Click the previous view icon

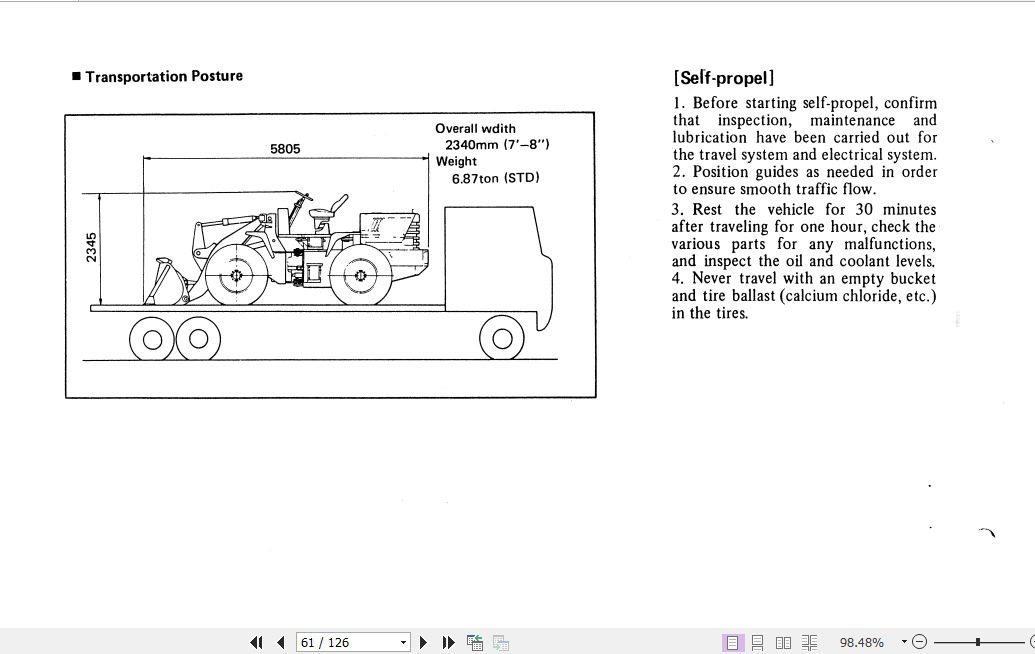pyautogui.click(x=475, y=642)
